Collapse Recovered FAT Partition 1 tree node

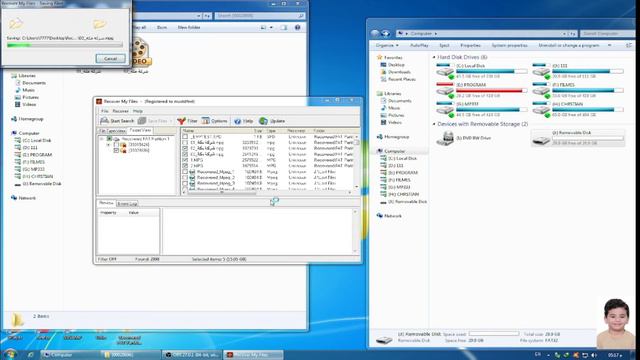[x=102, y=139]
